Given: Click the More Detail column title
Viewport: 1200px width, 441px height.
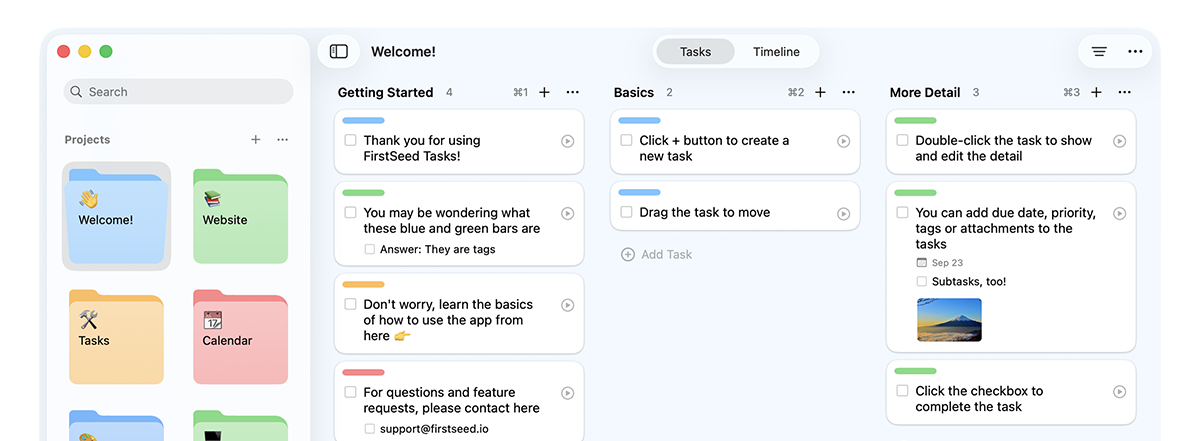Looking at the screenshot, I should (x=925, y=92).
